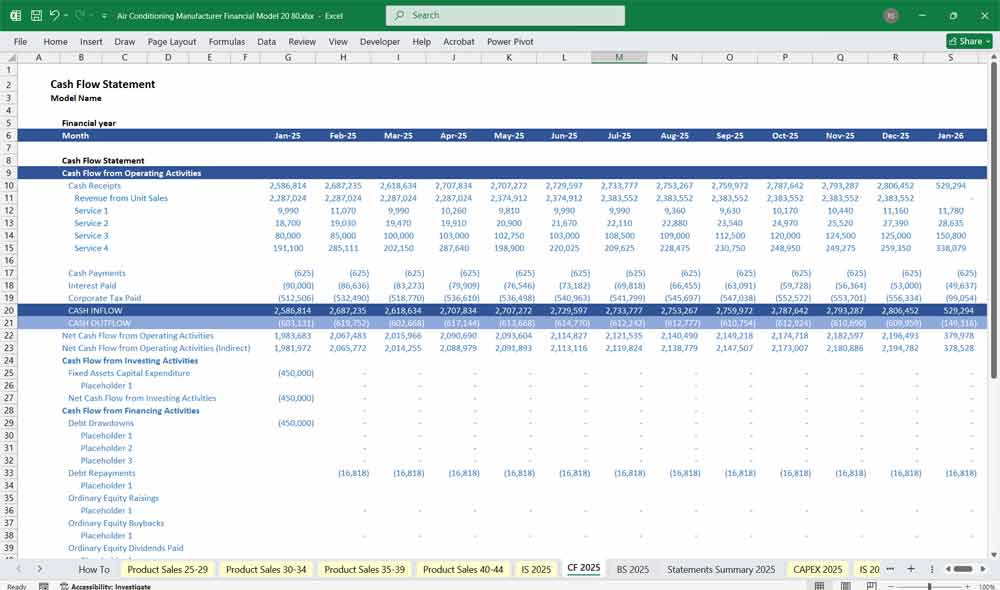1000x590 pixels.
Task: Open the BS 2025 sheet tab
Action: 632,568
